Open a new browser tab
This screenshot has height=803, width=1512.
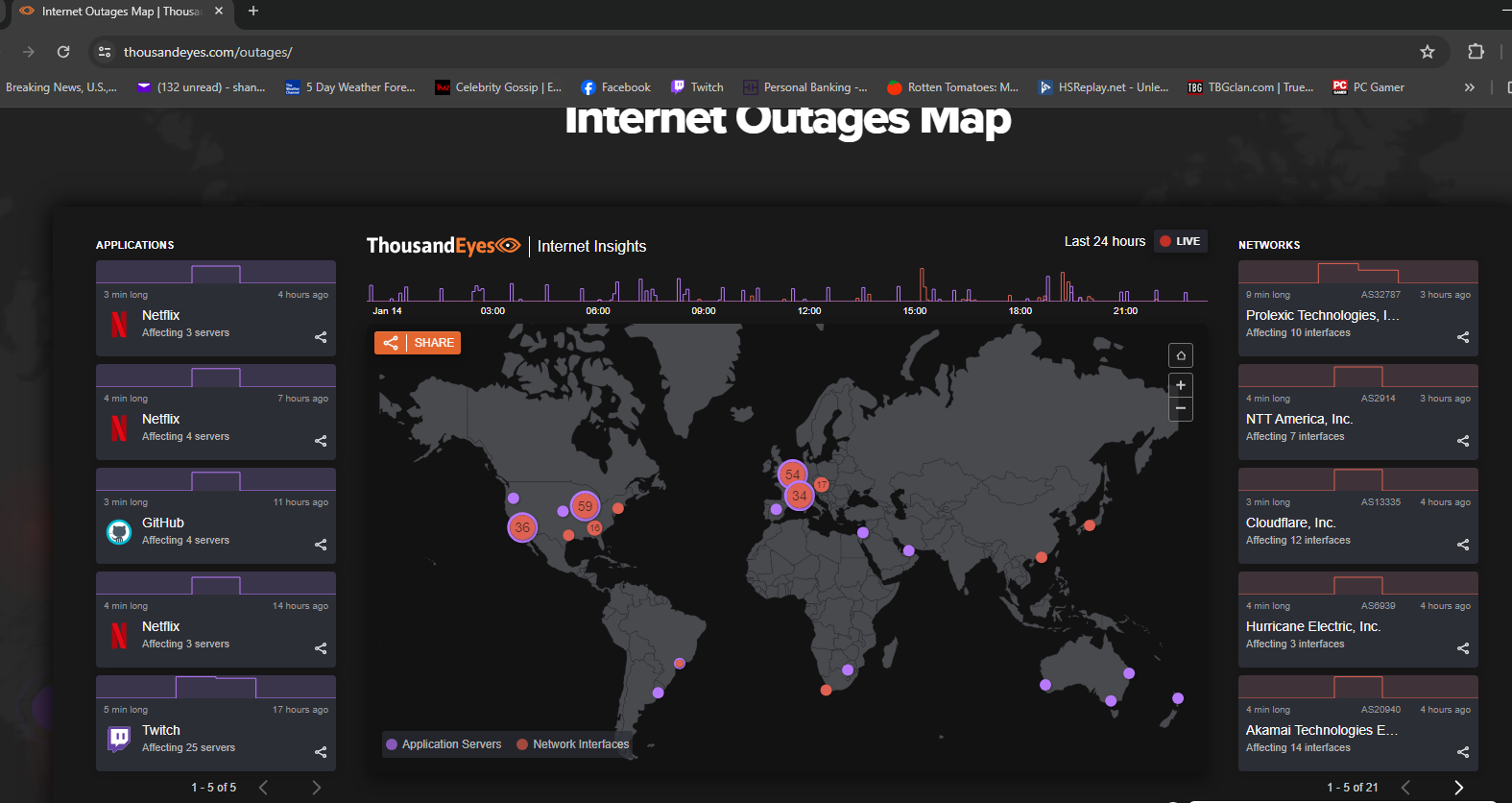click(x=253, y=12)
